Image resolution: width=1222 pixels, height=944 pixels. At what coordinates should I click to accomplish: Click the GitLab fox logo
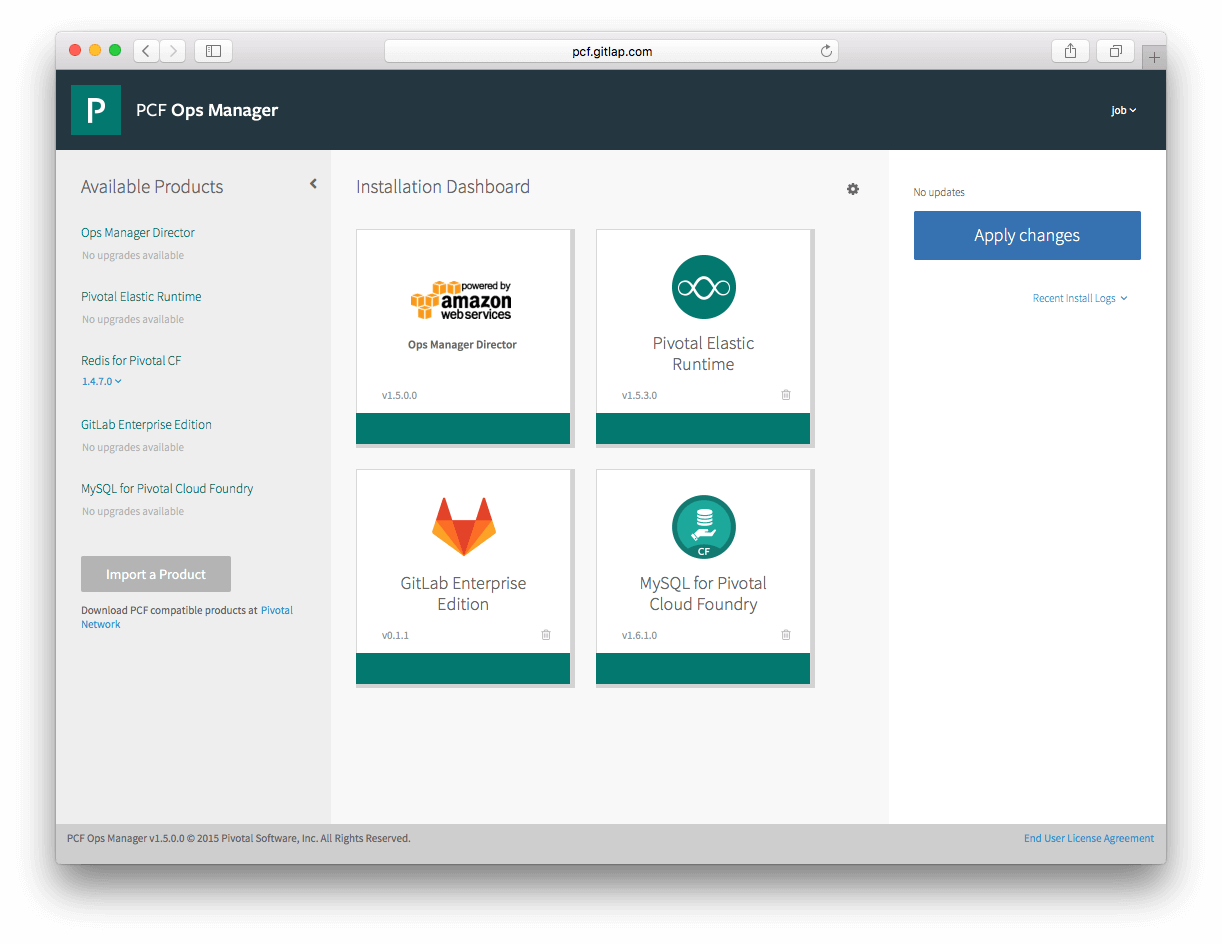(464, 527)
